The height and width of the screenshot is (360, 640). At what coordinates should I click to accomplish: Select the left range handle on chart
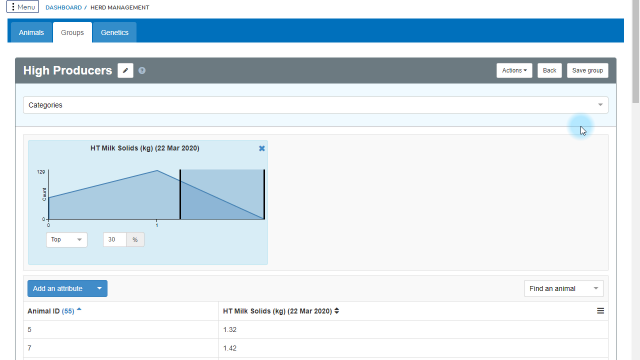click(180, 194)
